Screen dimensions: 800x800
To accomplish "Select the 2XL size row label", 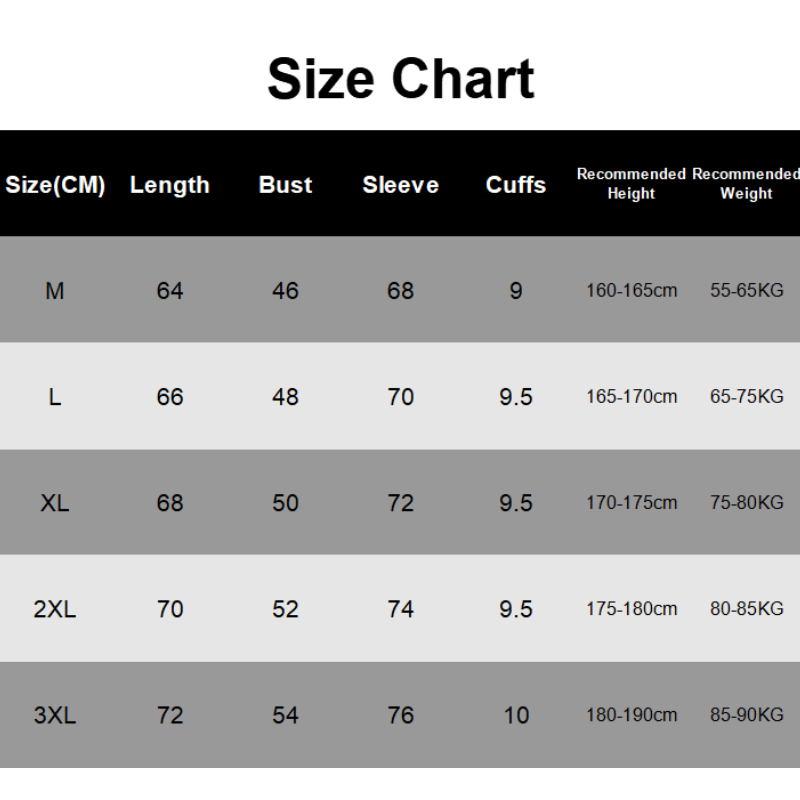I will pyautogui.click(x=55, y=609).
